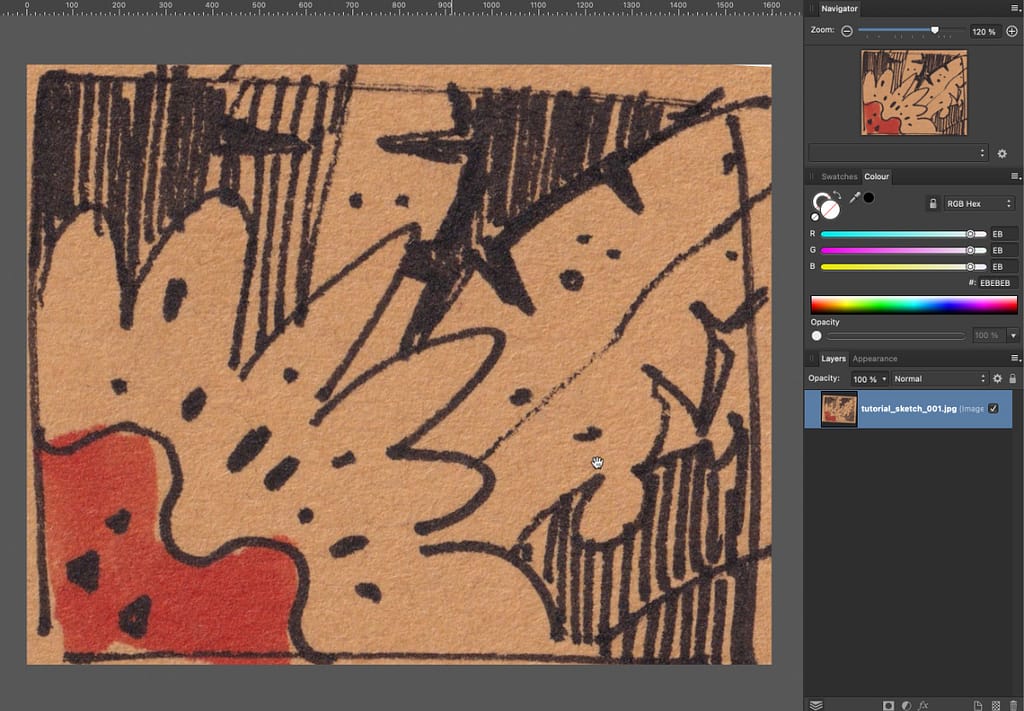Click the zoom in plus icon in Navigator
Image resolution: width=1024 pixels, height=711 pixels.
[x=1011, y=31]
